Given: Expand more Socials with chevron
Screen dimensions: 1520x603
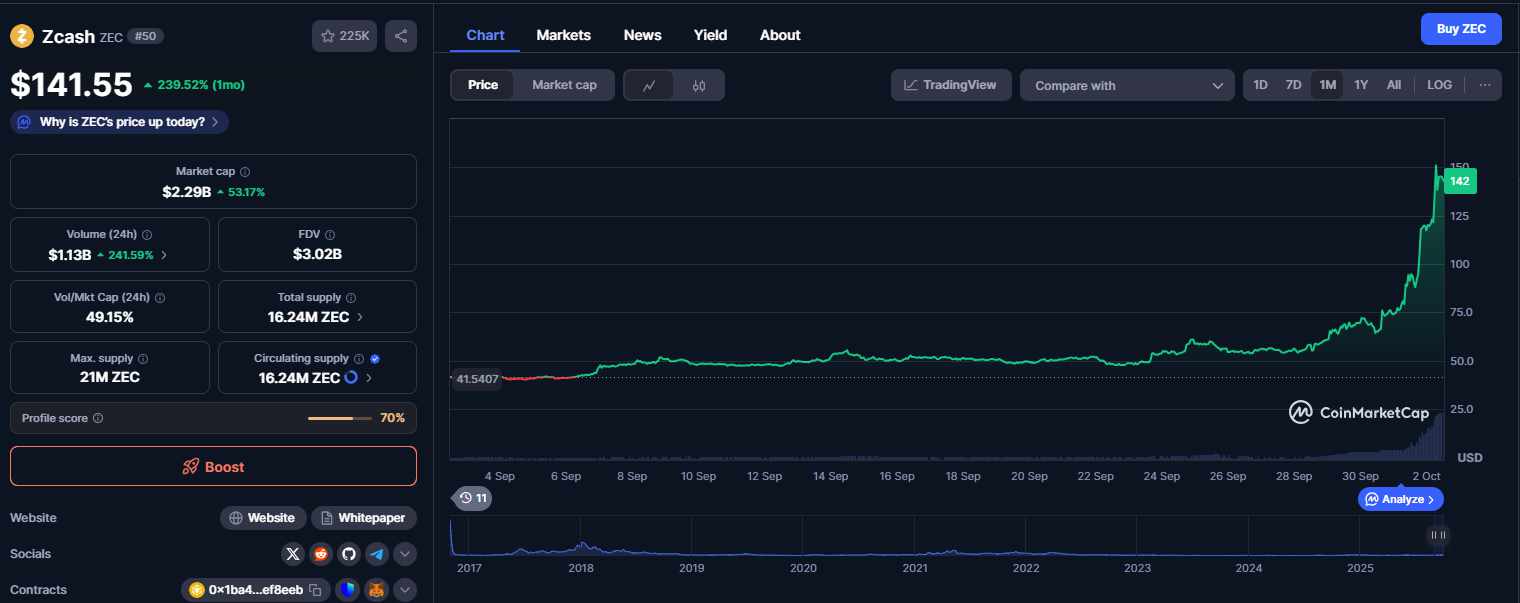Looking at the screenshot, I should tap(405, 553).
